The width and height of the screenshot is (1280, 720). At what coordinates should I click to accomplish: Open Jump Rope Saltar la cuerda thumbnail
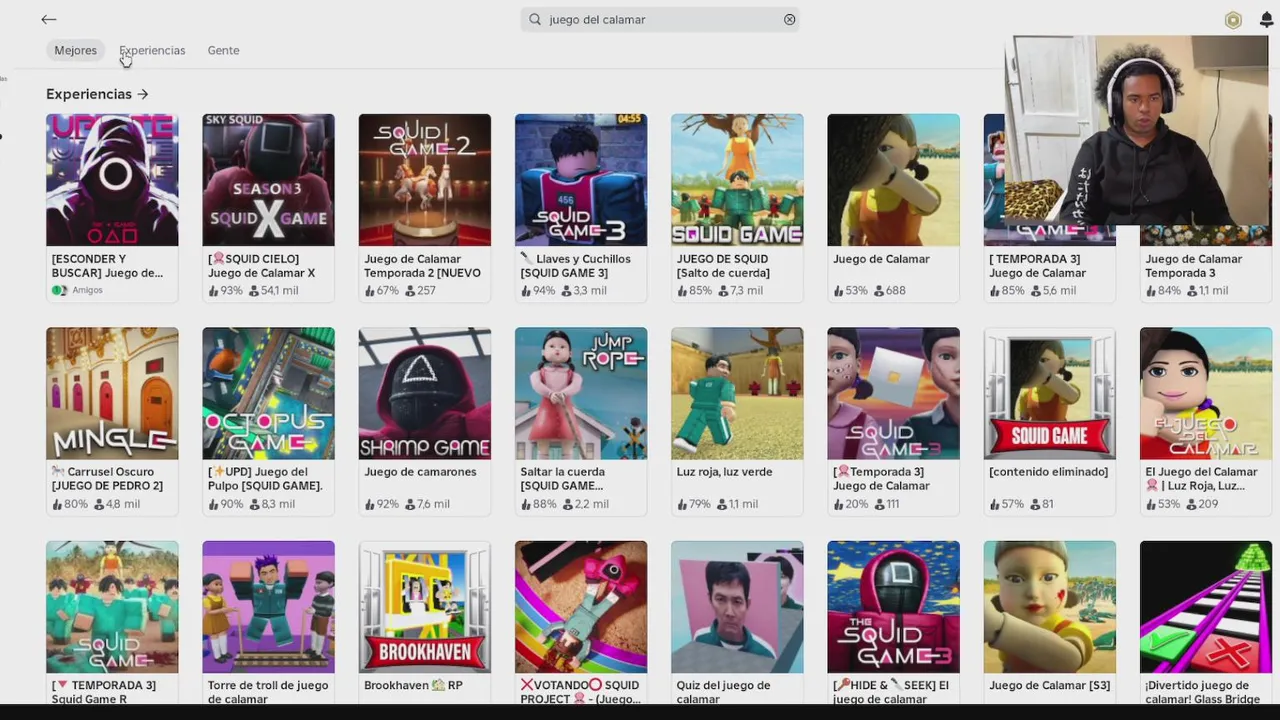pos(581,393)
